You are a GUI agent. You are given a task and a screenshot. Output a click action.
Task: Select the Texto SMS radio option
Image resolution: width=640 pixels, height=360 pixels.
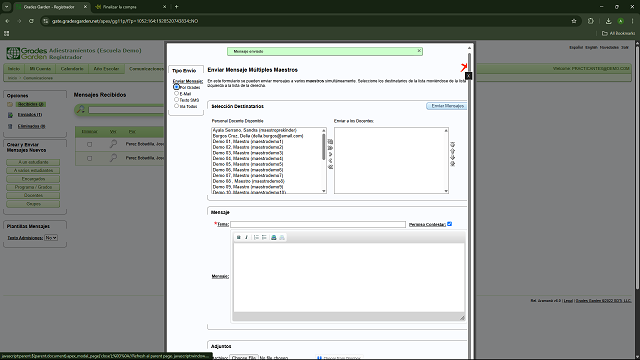click(x=176, y=100)
